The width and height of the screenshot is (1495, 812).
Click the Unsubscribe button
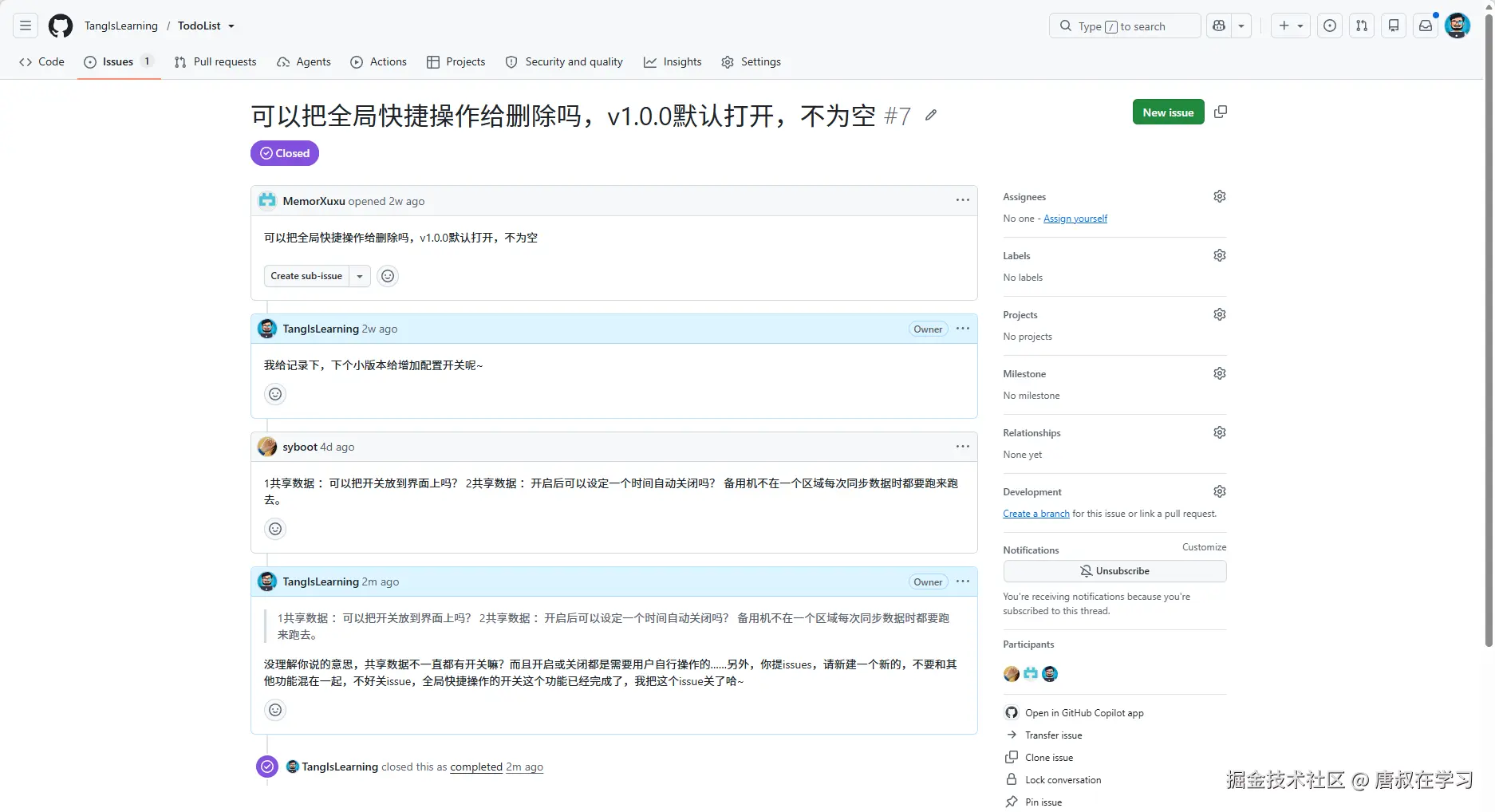1114,571
